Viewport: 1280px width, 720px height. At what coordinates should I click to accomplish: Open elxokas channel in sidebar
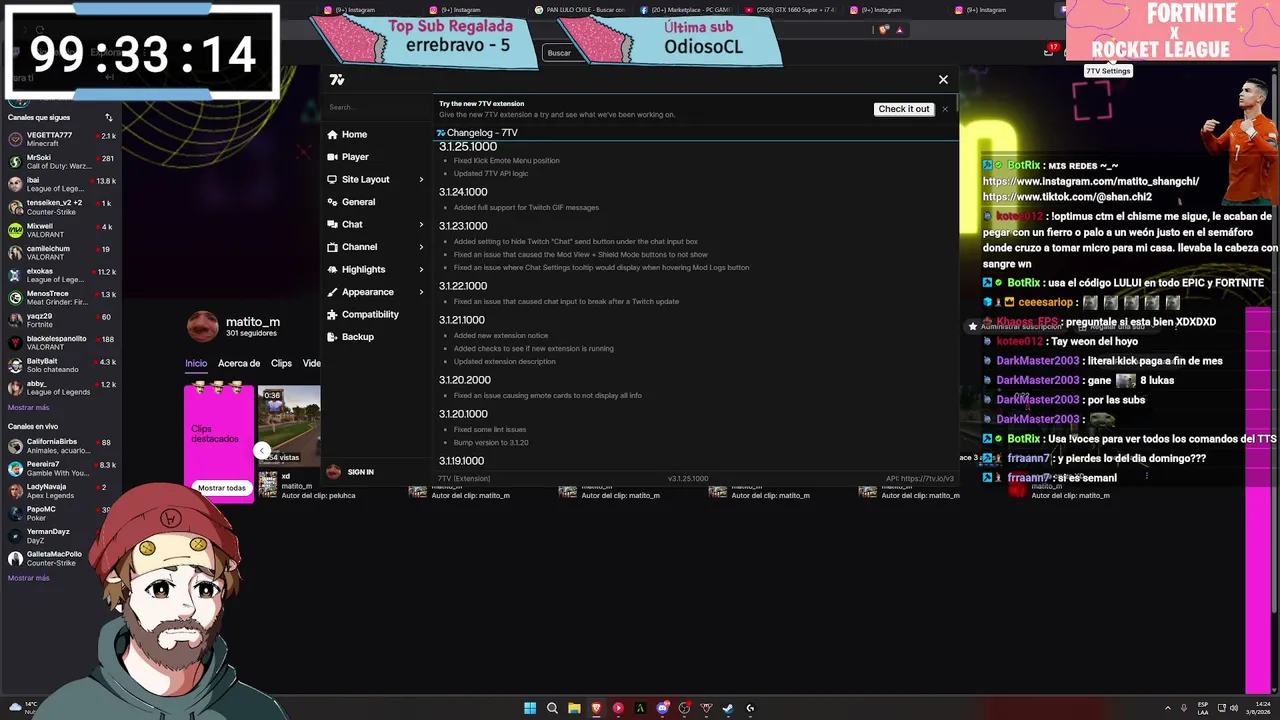(x=62, y=275)
